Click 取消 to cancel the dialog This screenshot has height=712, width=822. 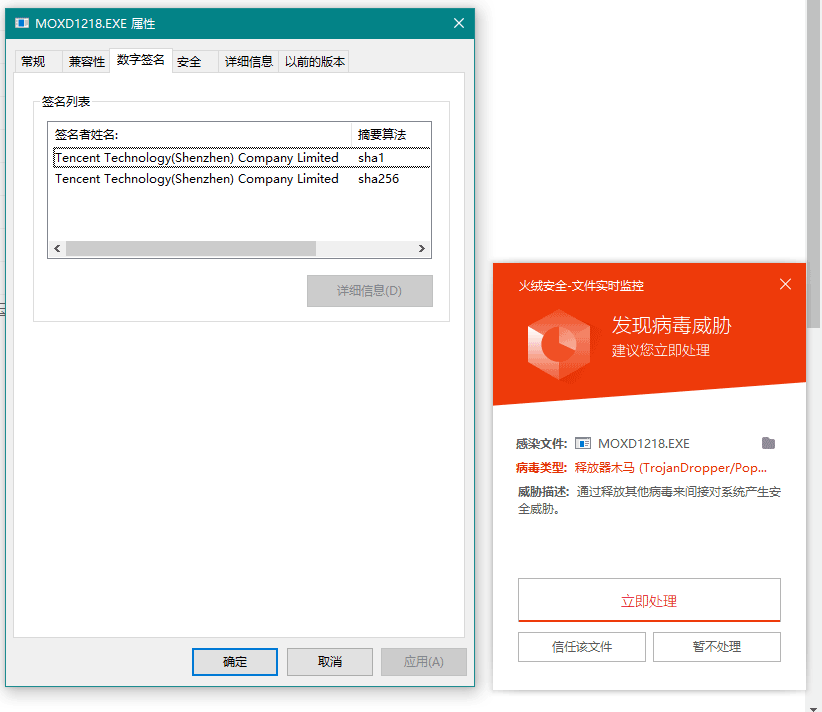(x=329, y=661)
